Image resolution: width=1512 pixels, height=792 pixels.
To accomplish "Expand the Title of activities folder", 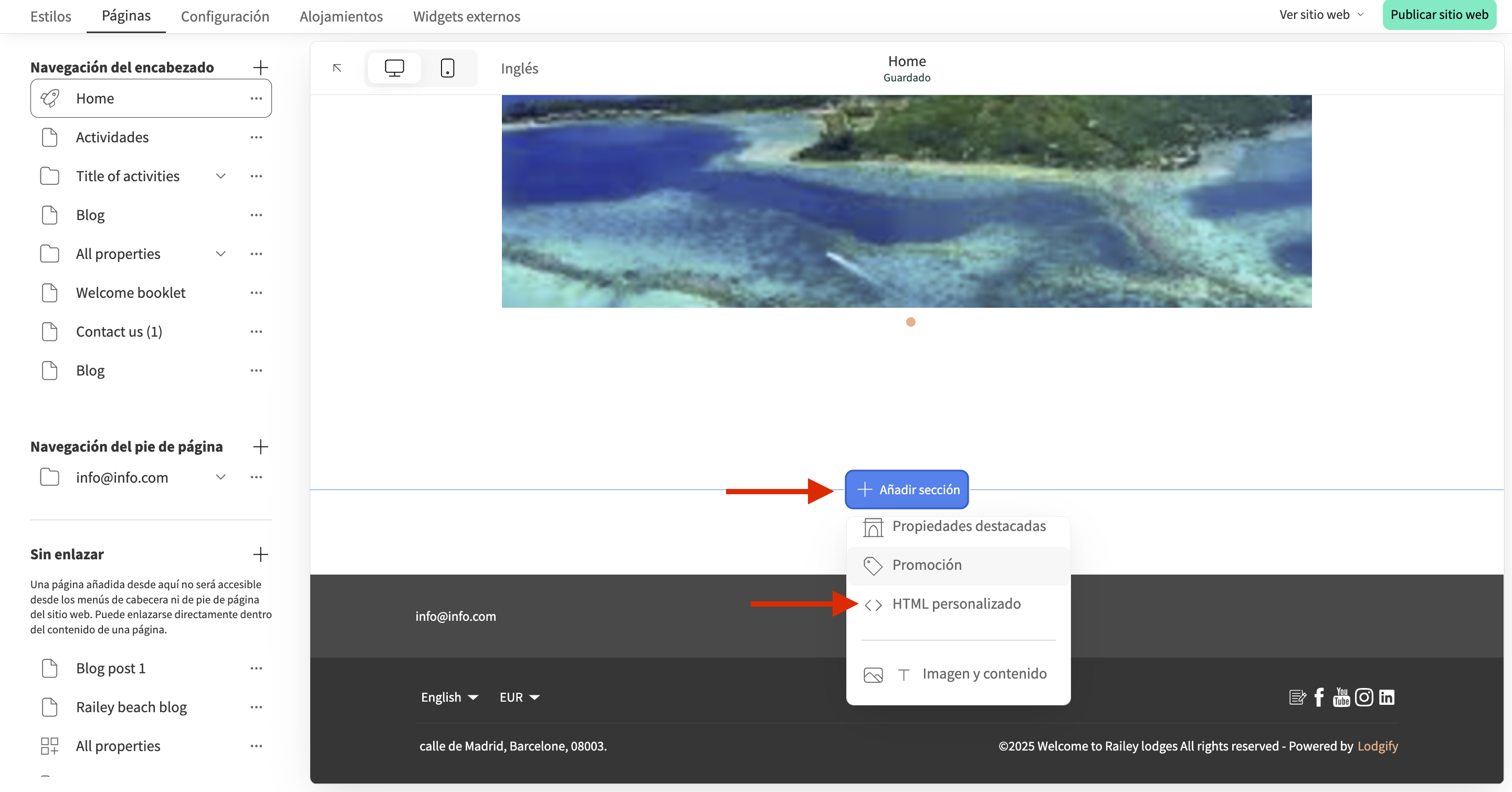I will point(220,176).
